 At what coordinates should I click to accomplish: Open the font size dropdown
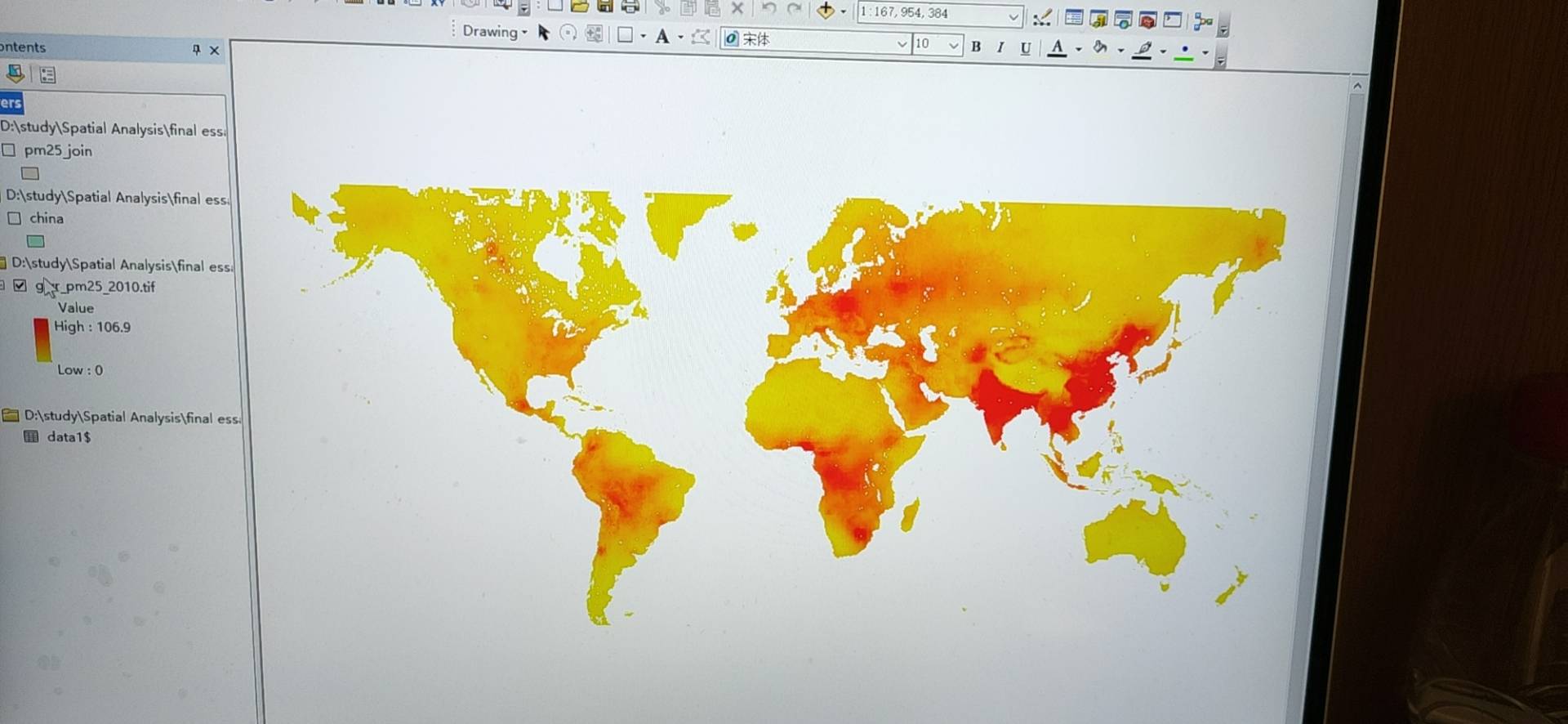pos(954,45)
